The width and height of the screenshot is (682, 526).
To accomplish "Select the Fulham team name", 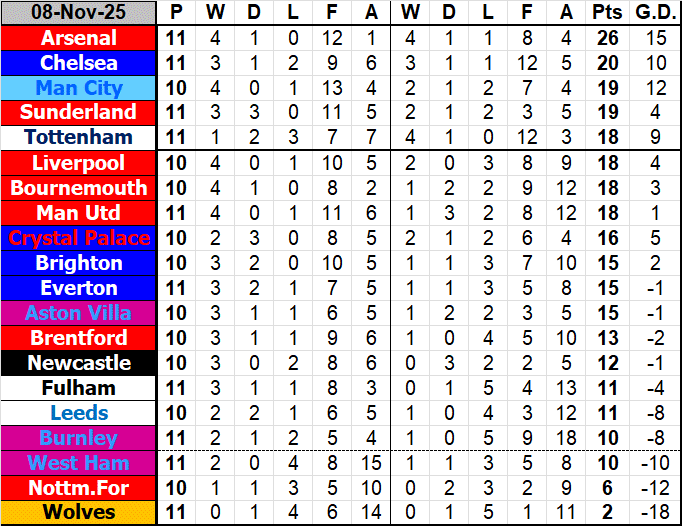I will pyautogui.click(x=79, y=388).
